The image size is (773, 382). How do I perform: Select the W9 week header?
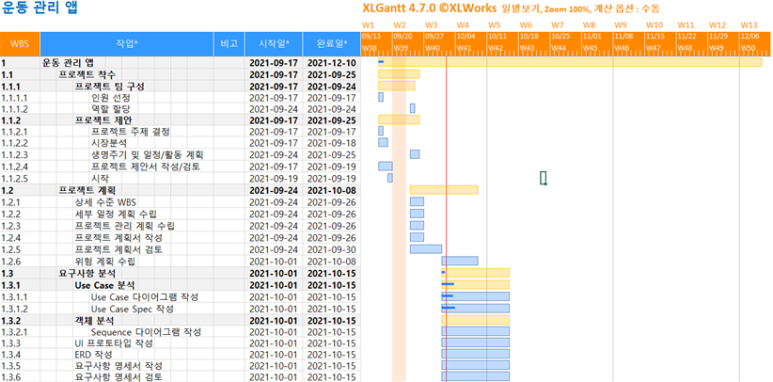pos(620,25)
